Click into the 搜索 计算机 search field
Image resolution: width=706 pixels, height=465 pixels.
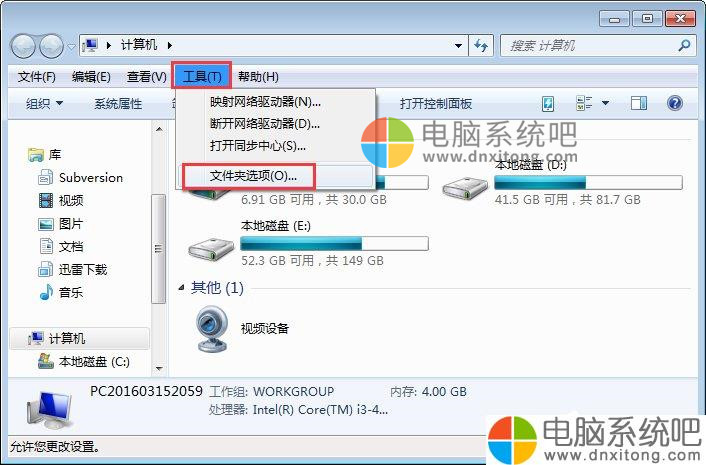pyautogui.click(x=590, y=45)
